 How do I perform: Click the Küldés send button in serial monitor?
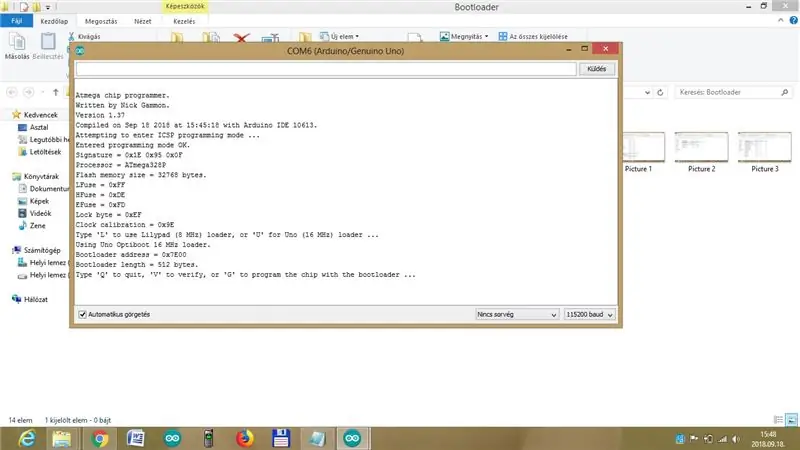tap(596, 69)
